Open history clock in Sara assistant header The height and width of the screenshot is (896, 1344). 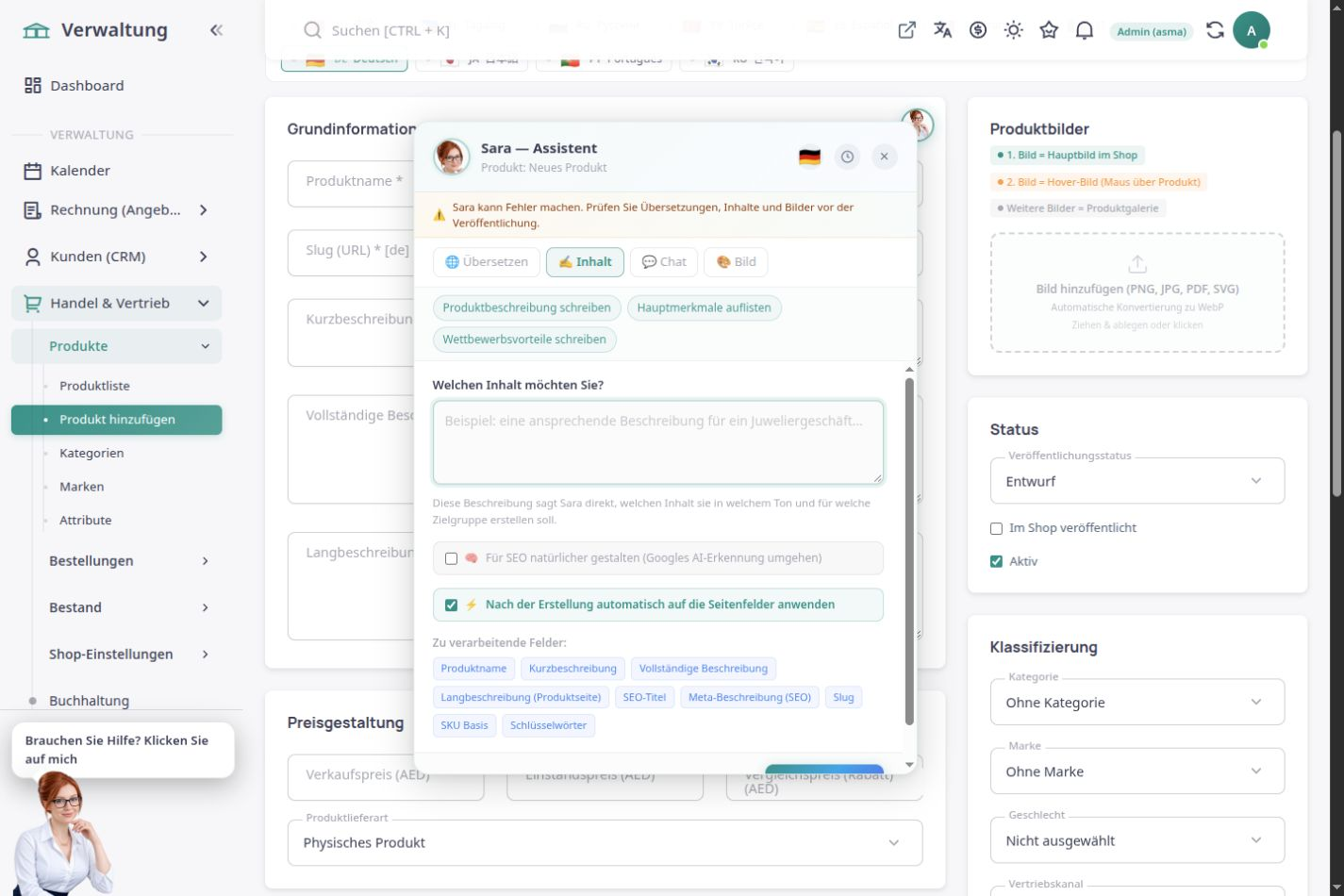coord(847,157)
